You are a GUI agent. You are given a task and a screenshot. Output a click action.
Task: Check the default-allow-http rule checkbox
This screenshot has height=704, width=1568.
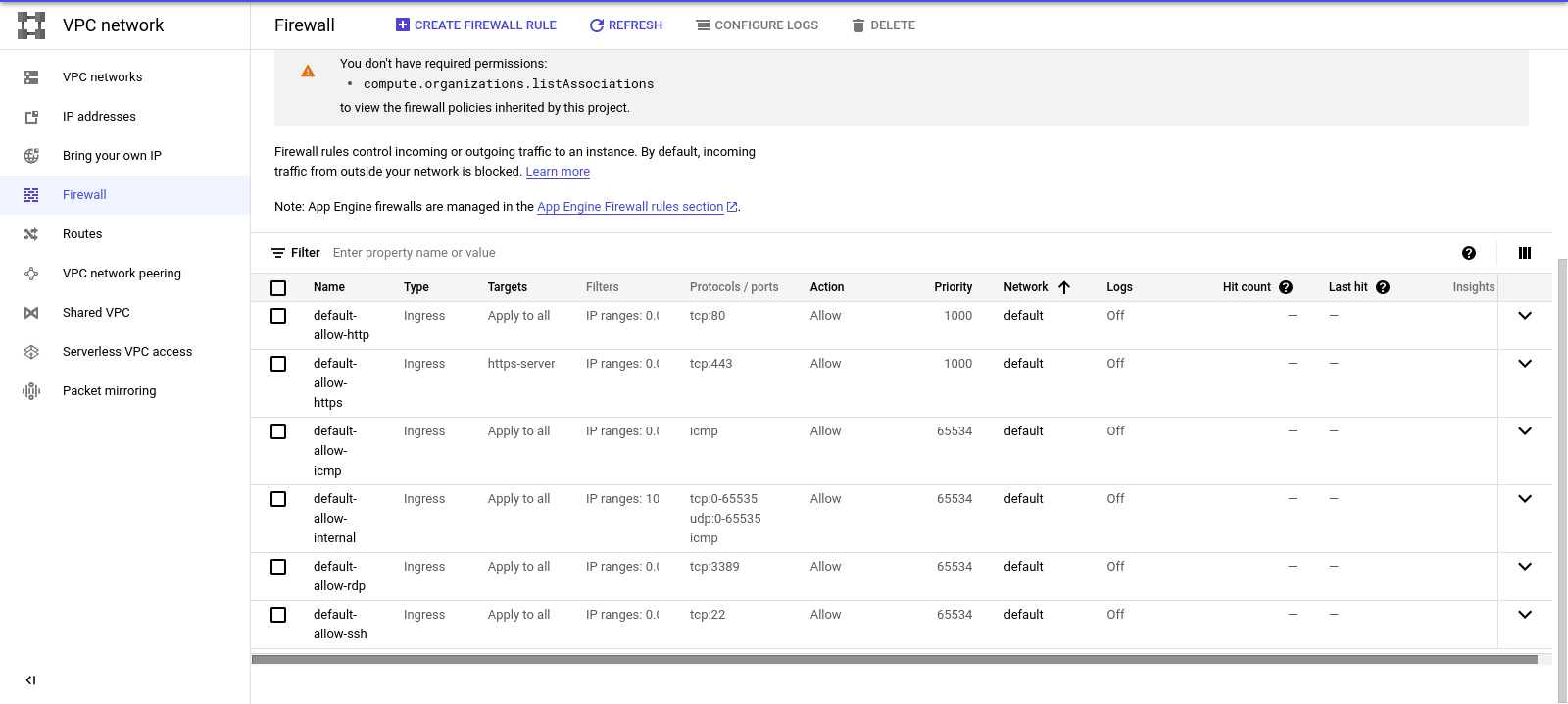(x=278, y=316)
